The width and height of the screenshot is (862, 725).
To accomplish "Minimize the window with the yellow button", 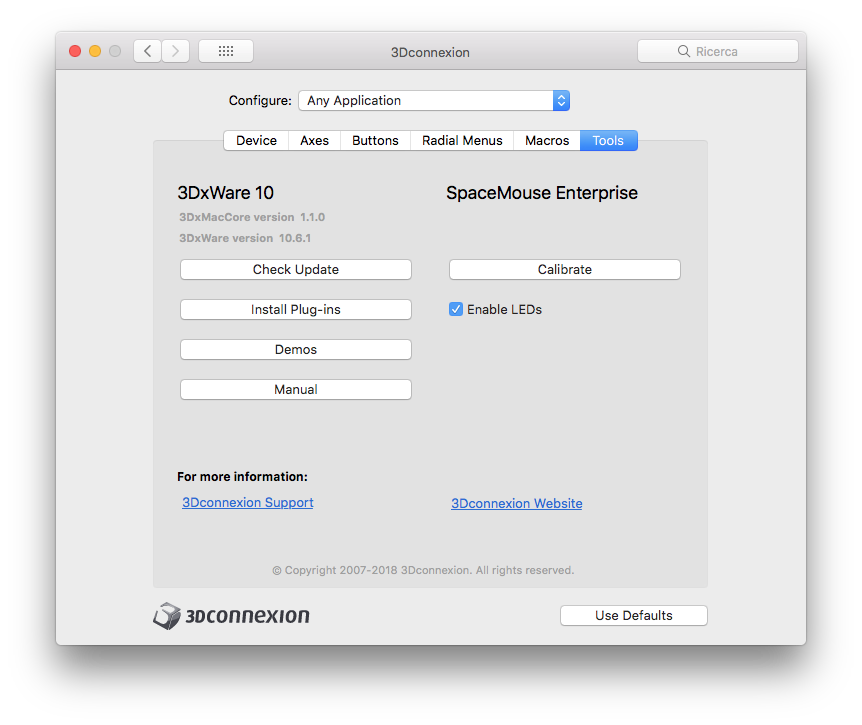I will [x=95, y=51].
